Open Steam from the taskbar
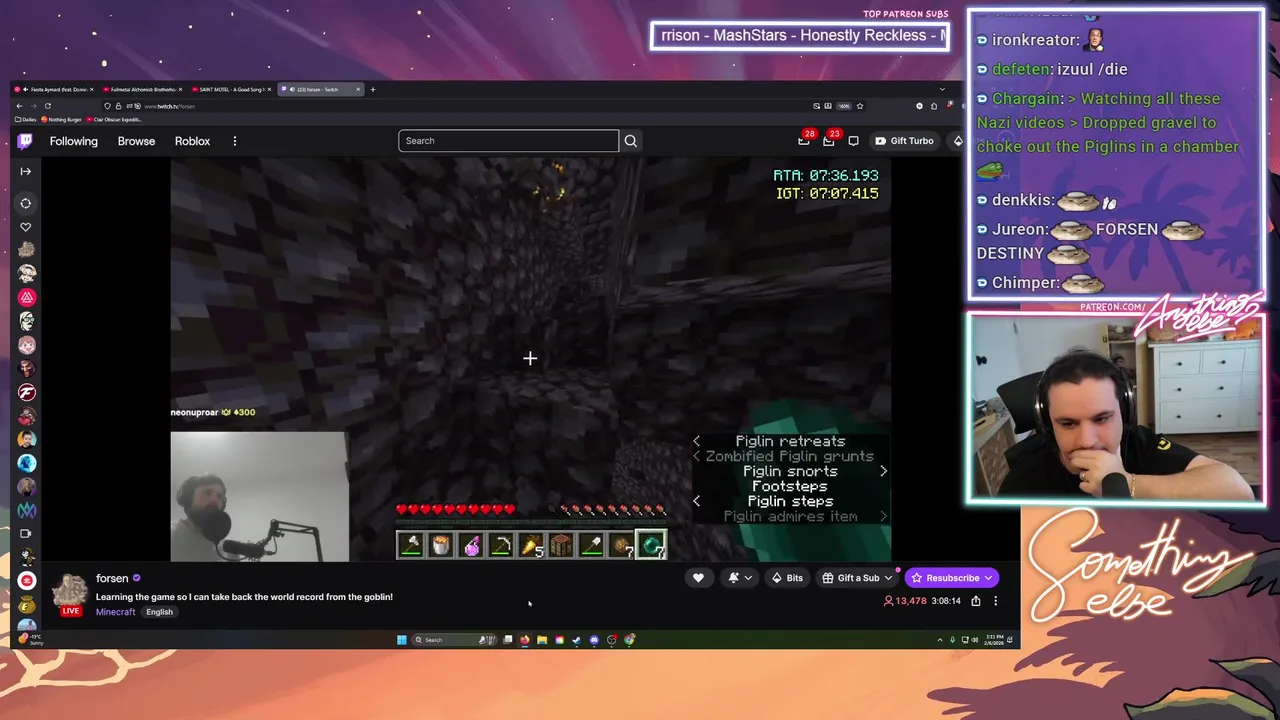This screenshot has width=1280, height=720. (577, 640)
